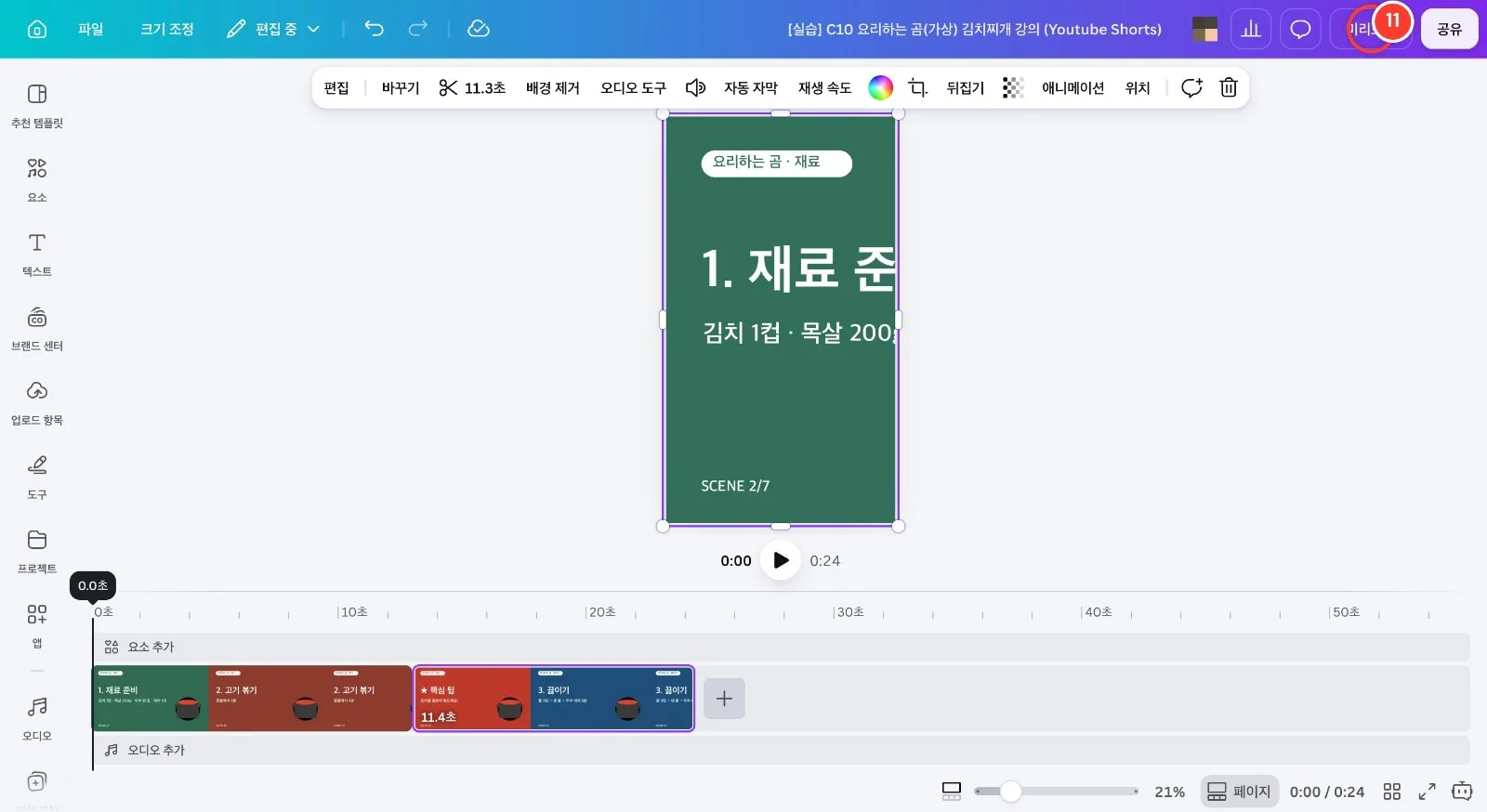
Task: Go to the Canva home icon
Action: point(37,29)
